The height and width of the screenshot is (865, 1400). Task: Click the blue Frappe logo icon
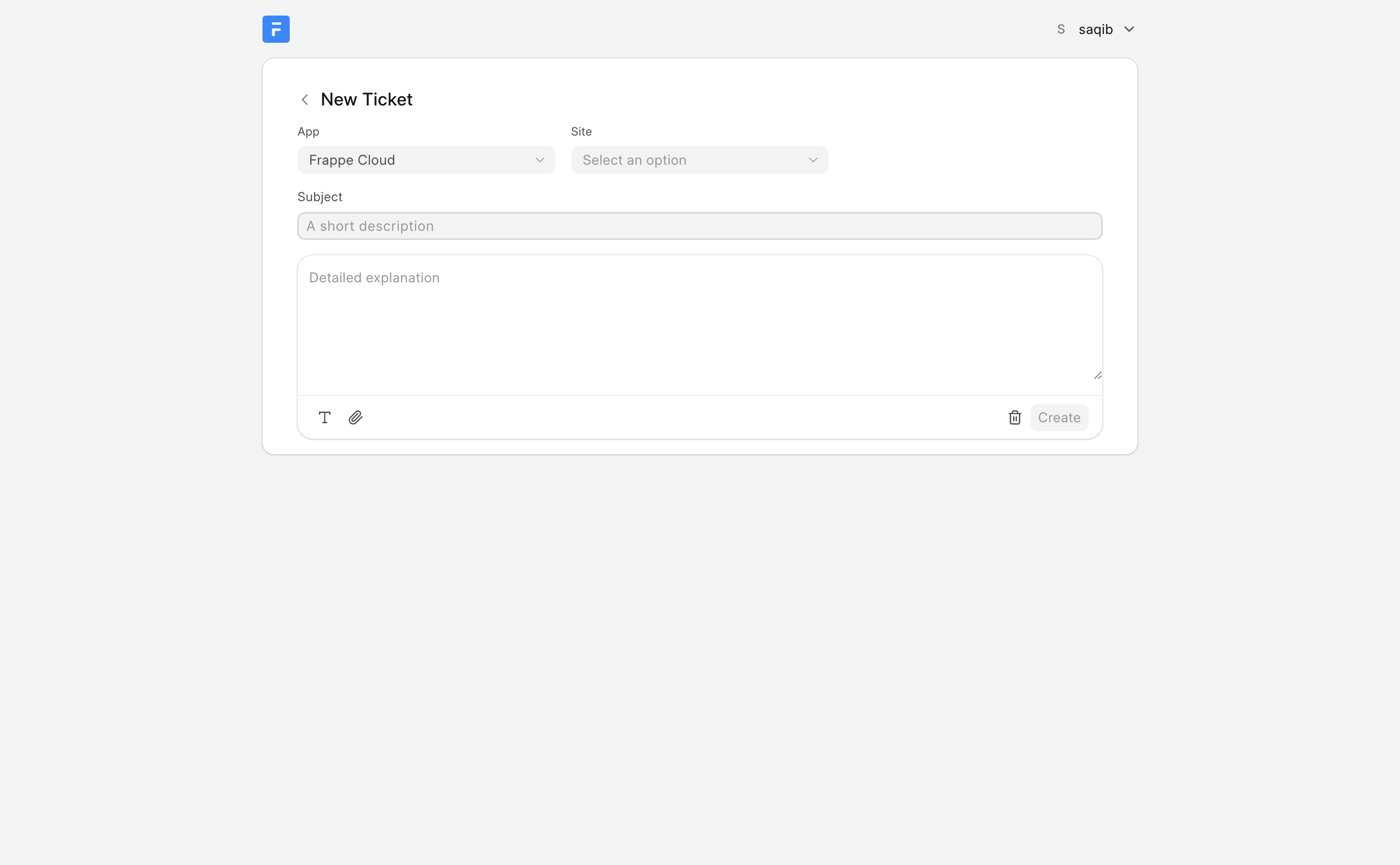276,29
